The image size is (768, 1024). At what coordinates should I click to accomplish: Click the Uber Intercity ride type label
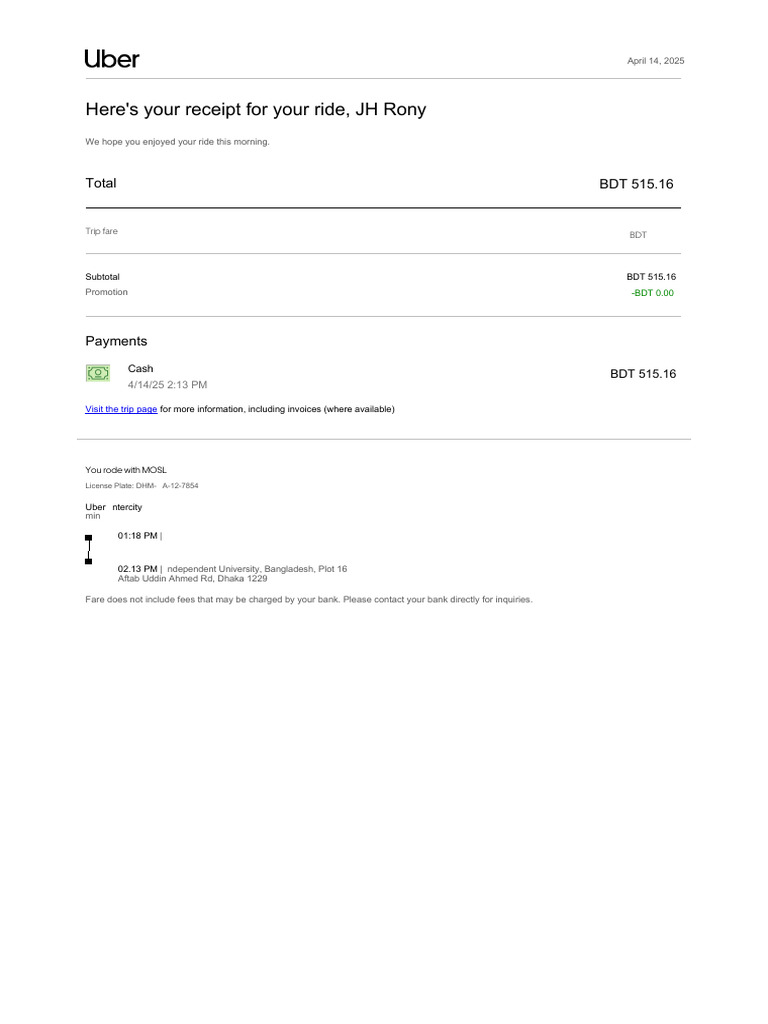(114, 507)
